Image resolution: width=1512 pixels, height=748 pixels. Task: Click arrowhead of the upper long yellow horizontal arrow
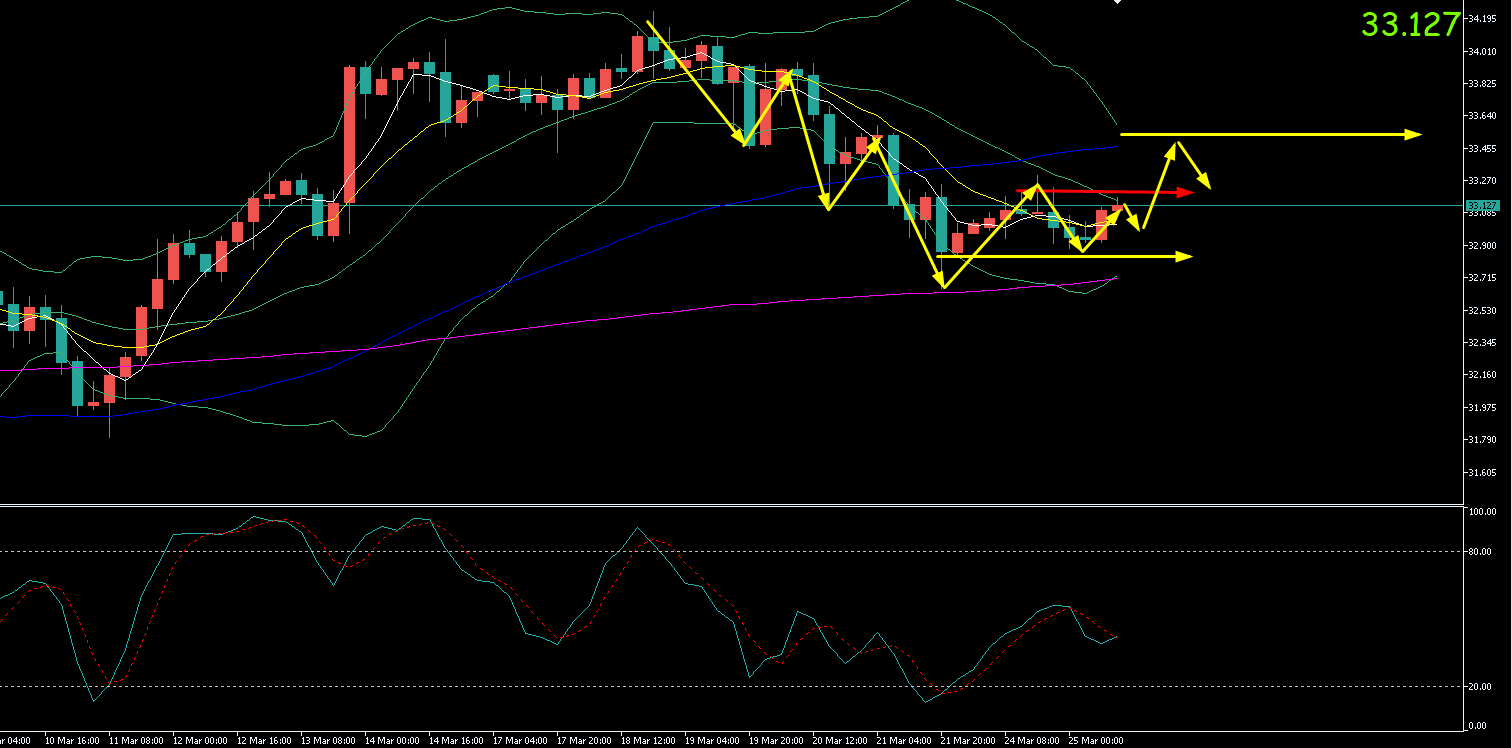coord(1414,134)
